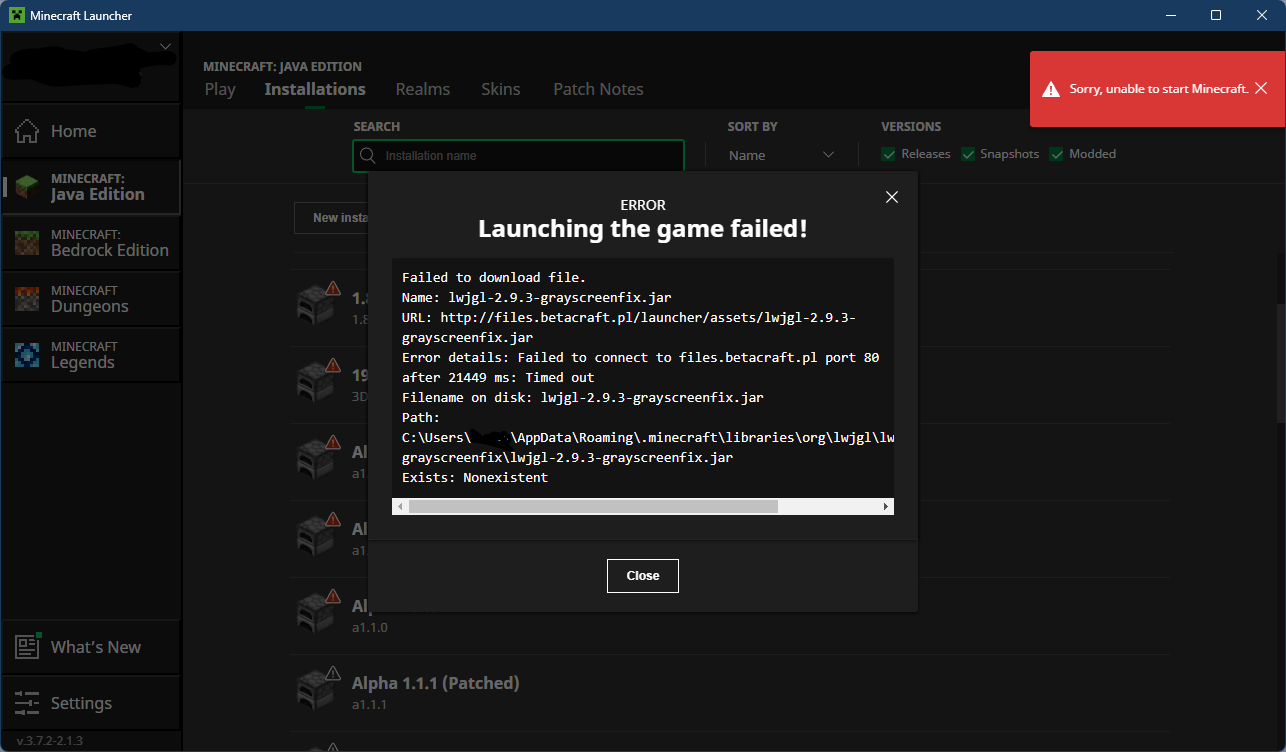Toggle the Snapshots checkbox
The height and width of the screenshot is (752, 1286).
pyautogui.click(x=967, y=154)
